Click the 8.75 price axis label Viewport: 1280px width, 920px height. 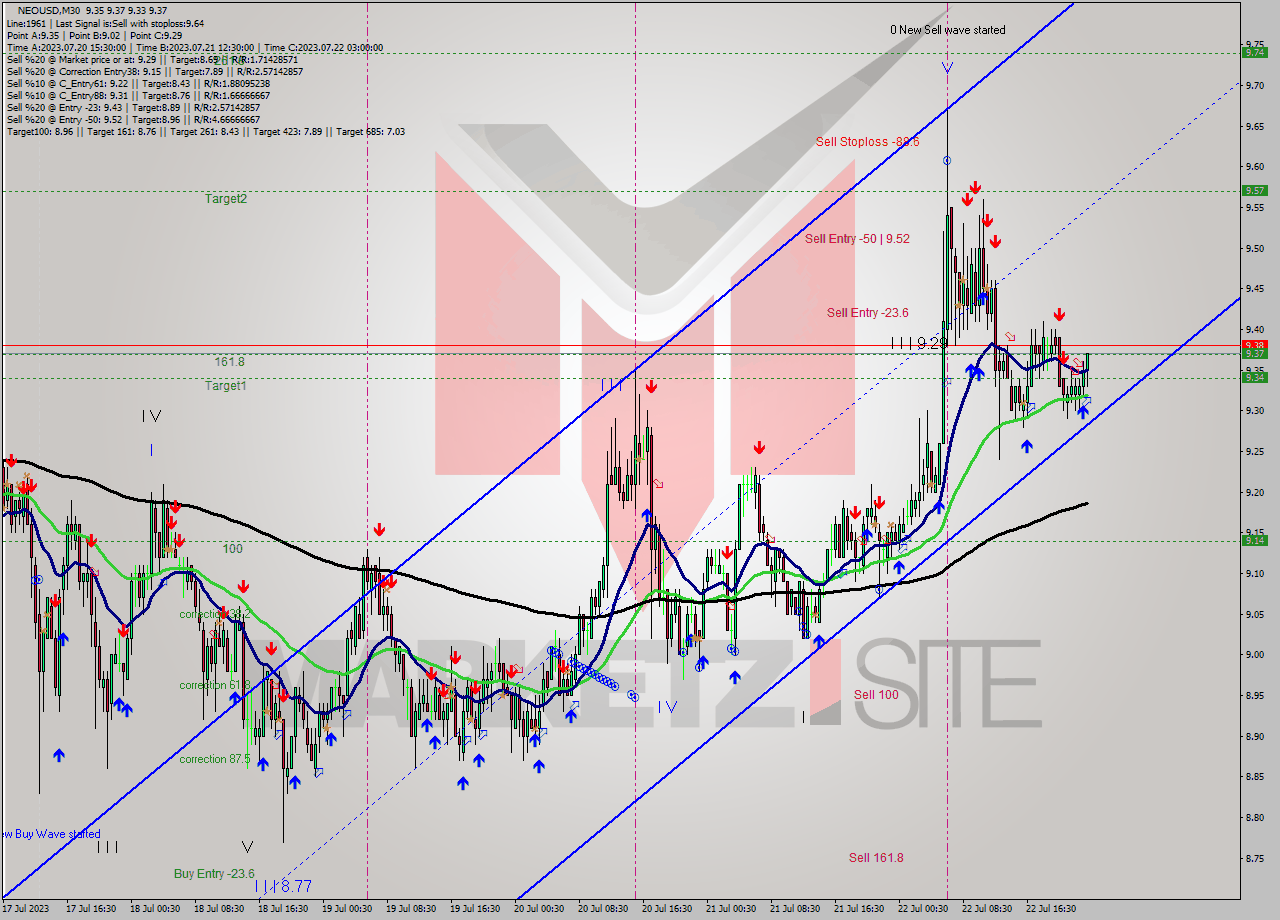tap(1257, 858)
